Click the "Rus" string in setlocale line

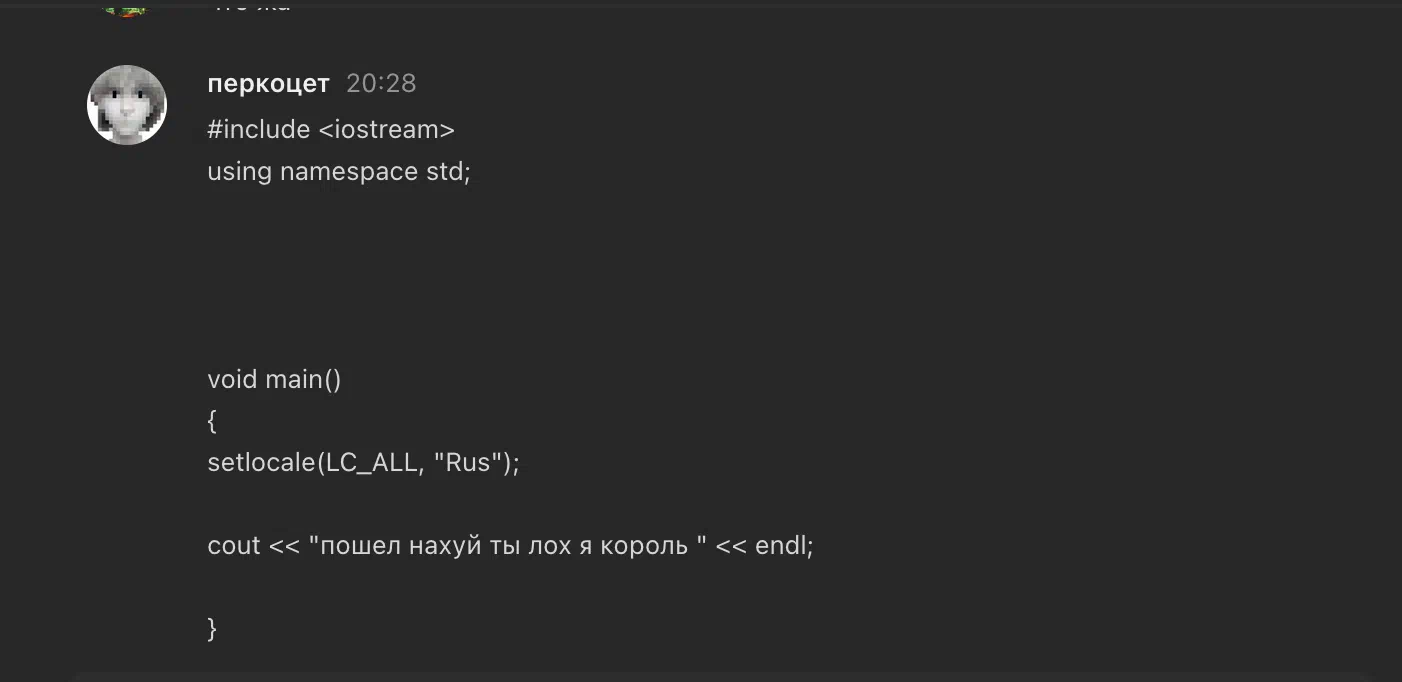470,463
